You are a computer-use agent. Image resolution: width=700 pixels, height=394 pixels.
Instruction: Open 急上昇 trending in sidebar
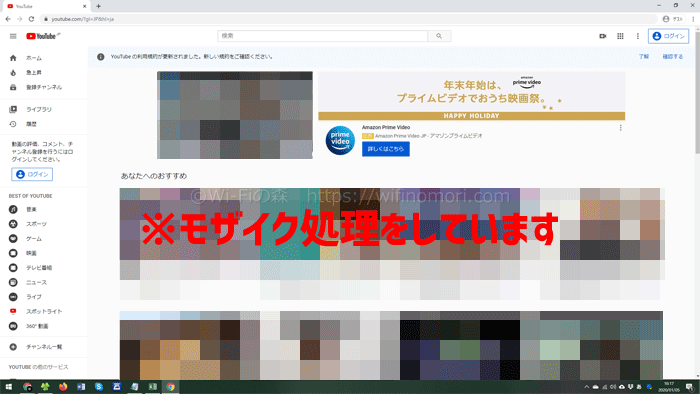[44, 73]
